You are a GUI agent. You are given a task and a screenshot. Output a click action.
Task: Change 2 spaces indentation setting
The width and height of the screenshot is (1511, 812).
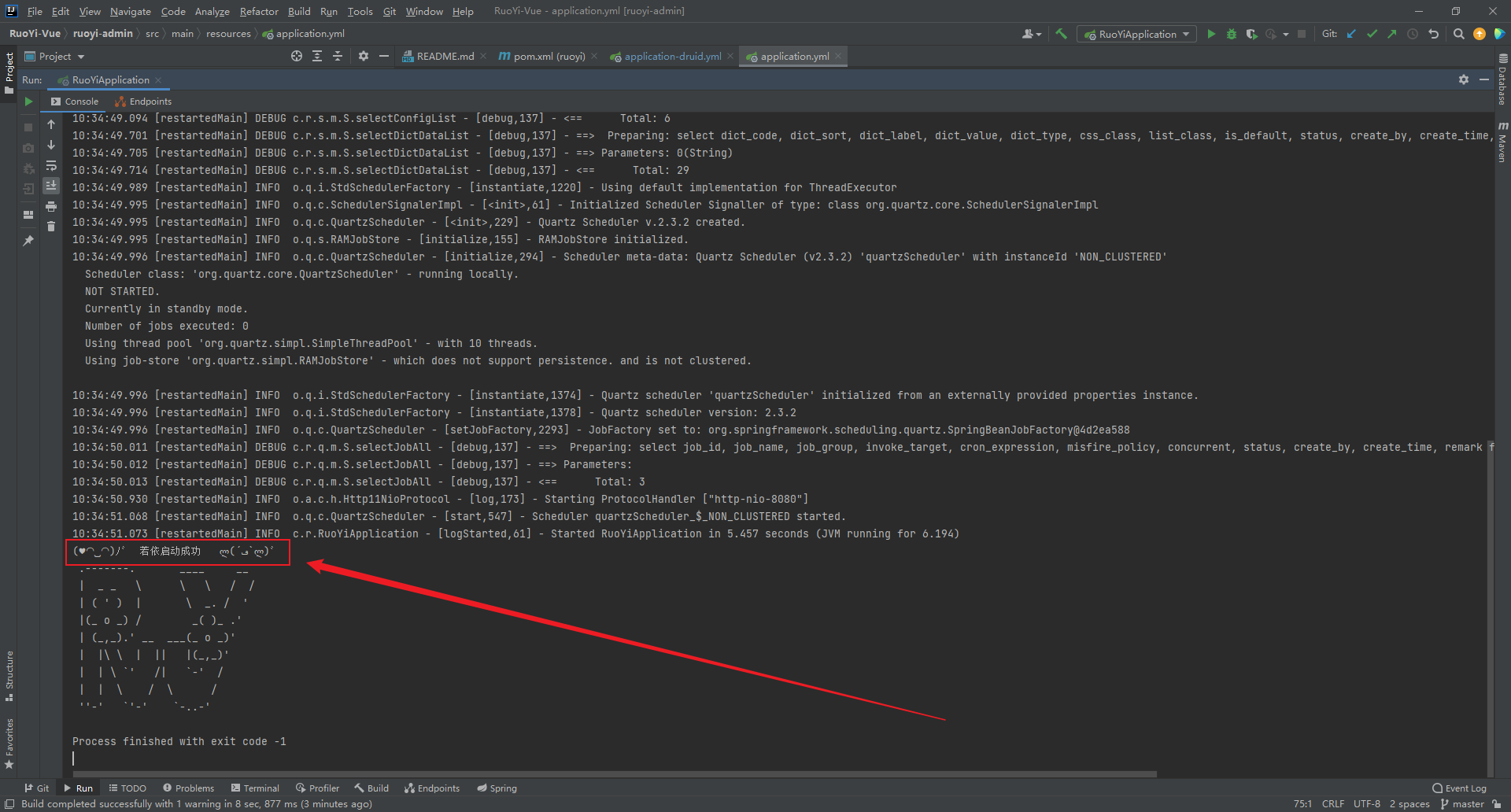tap(1409, 803)
